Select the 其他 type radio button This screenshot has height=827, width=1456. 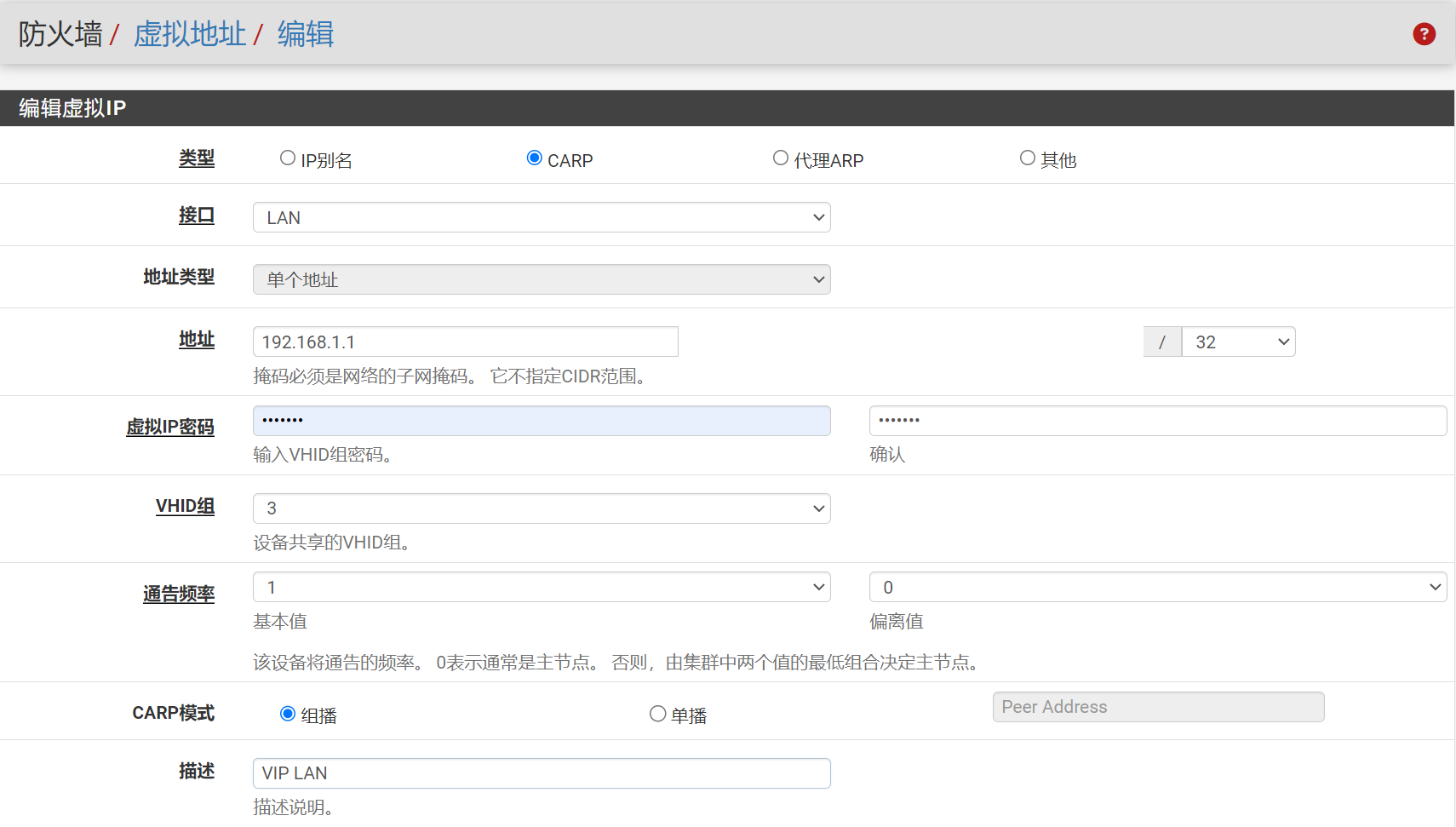point(1028,158)
